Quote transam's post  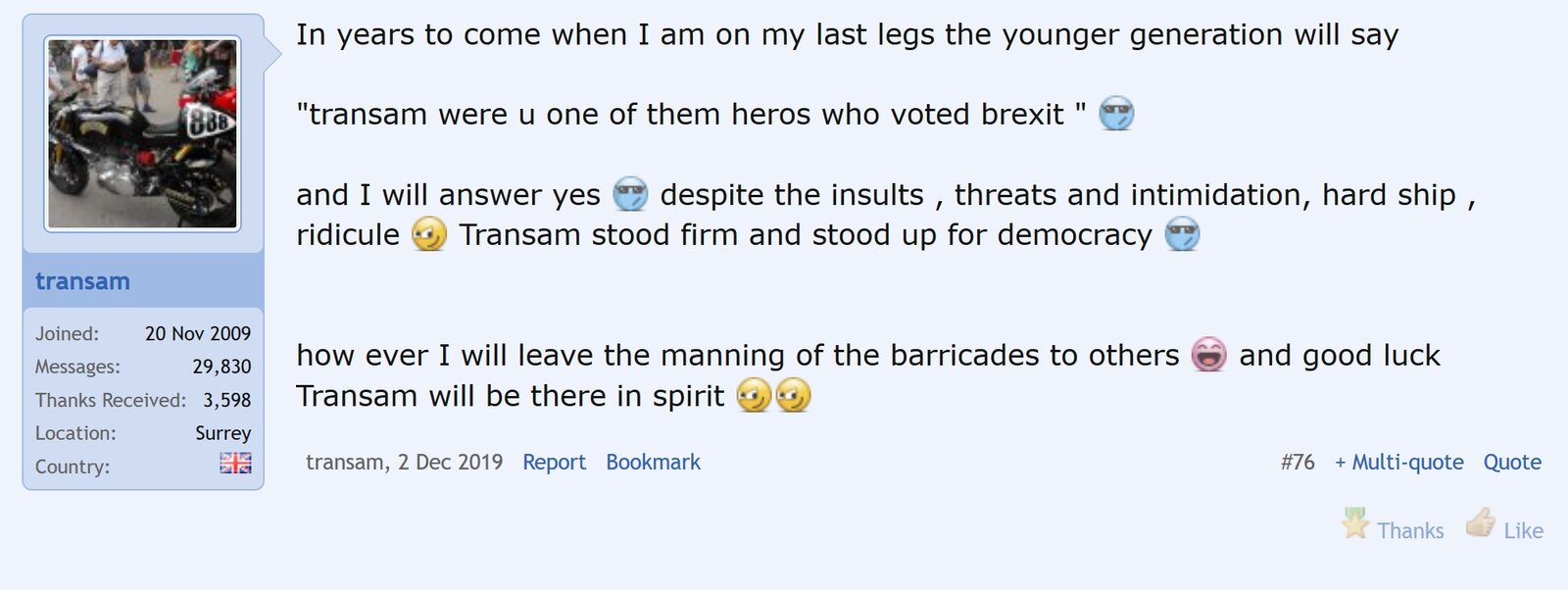point(1511,463)
